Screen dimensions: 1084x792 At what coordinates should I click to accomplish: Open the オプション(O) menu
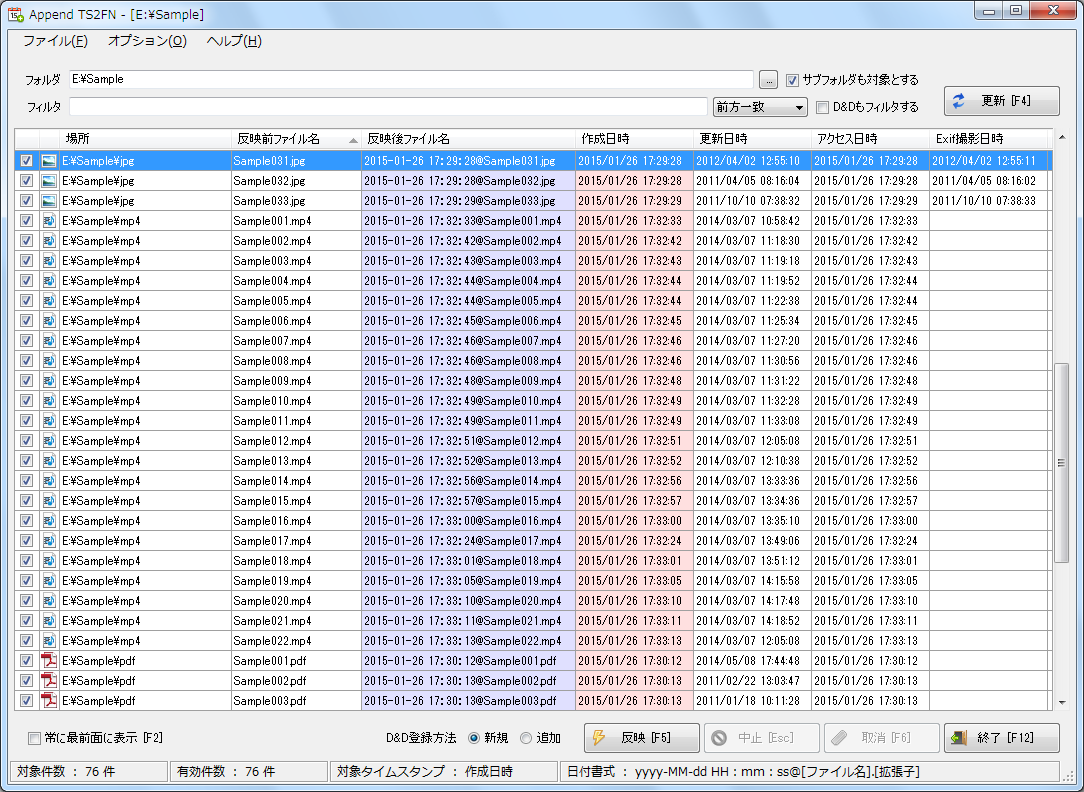tap(147, 41)
